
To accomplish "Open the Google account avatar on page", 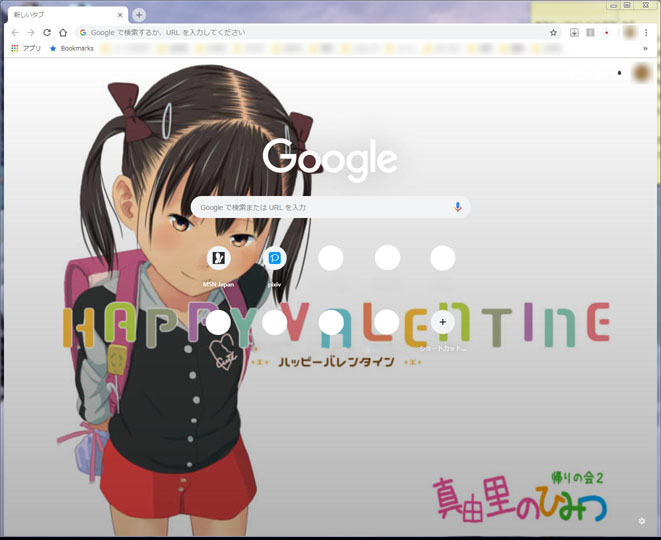I will pos(642,73).
